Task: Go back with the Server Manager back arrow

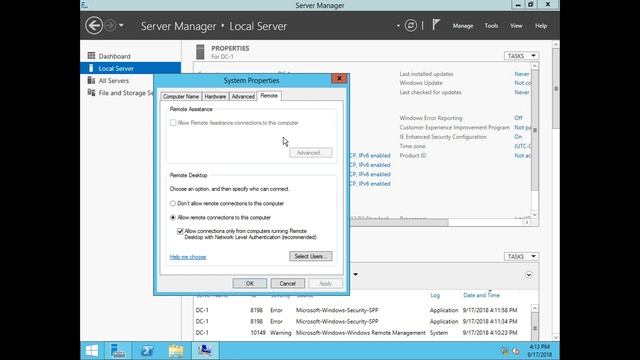Action: pos(94,26)
